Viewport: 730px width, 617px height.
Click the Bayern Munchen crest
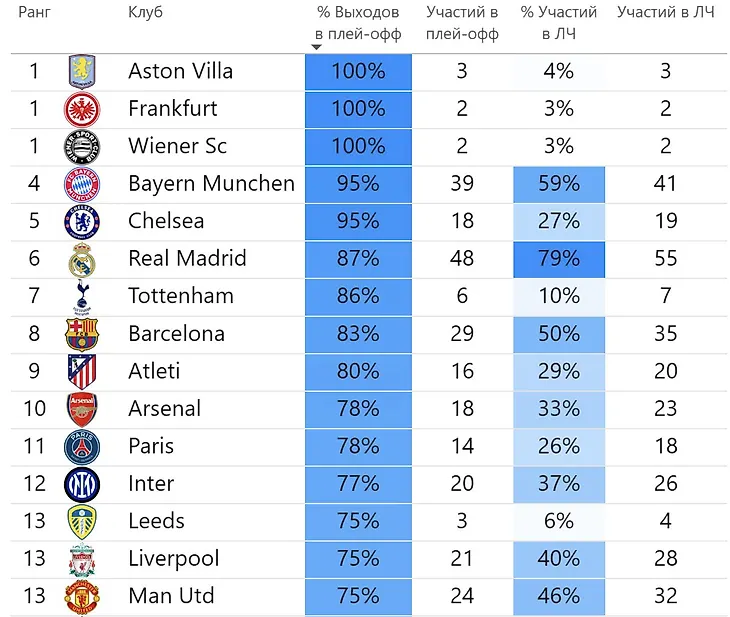click(81, 184)
